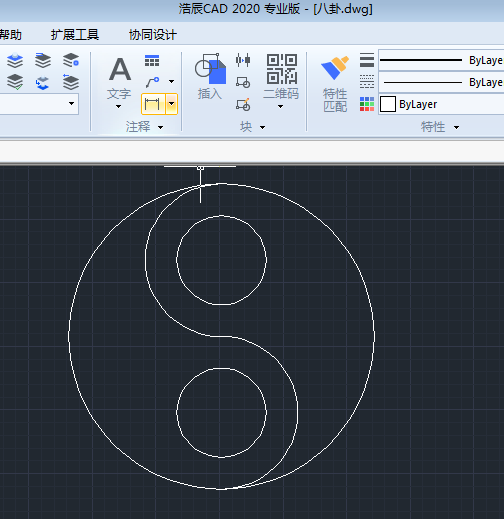Expand the 特性 panel arrow
Viewport: 504px width, 519px height.
(x=456, y=127)
